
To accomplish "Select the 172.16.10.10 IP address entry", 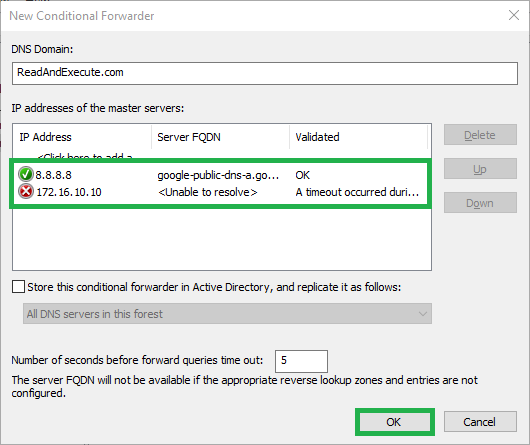I will 69,192.
